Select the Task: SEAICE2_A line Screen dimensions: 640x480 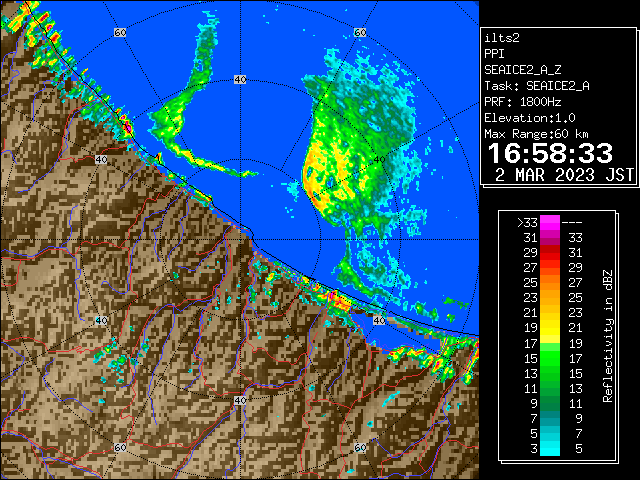coord(537,86)
